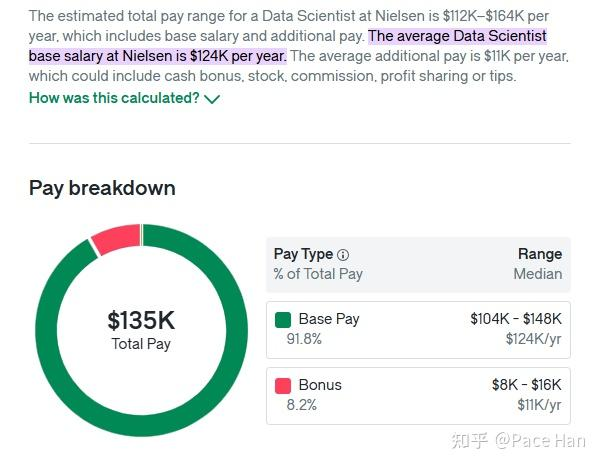Click the 8.2% bonus percentage

point(302,405)
